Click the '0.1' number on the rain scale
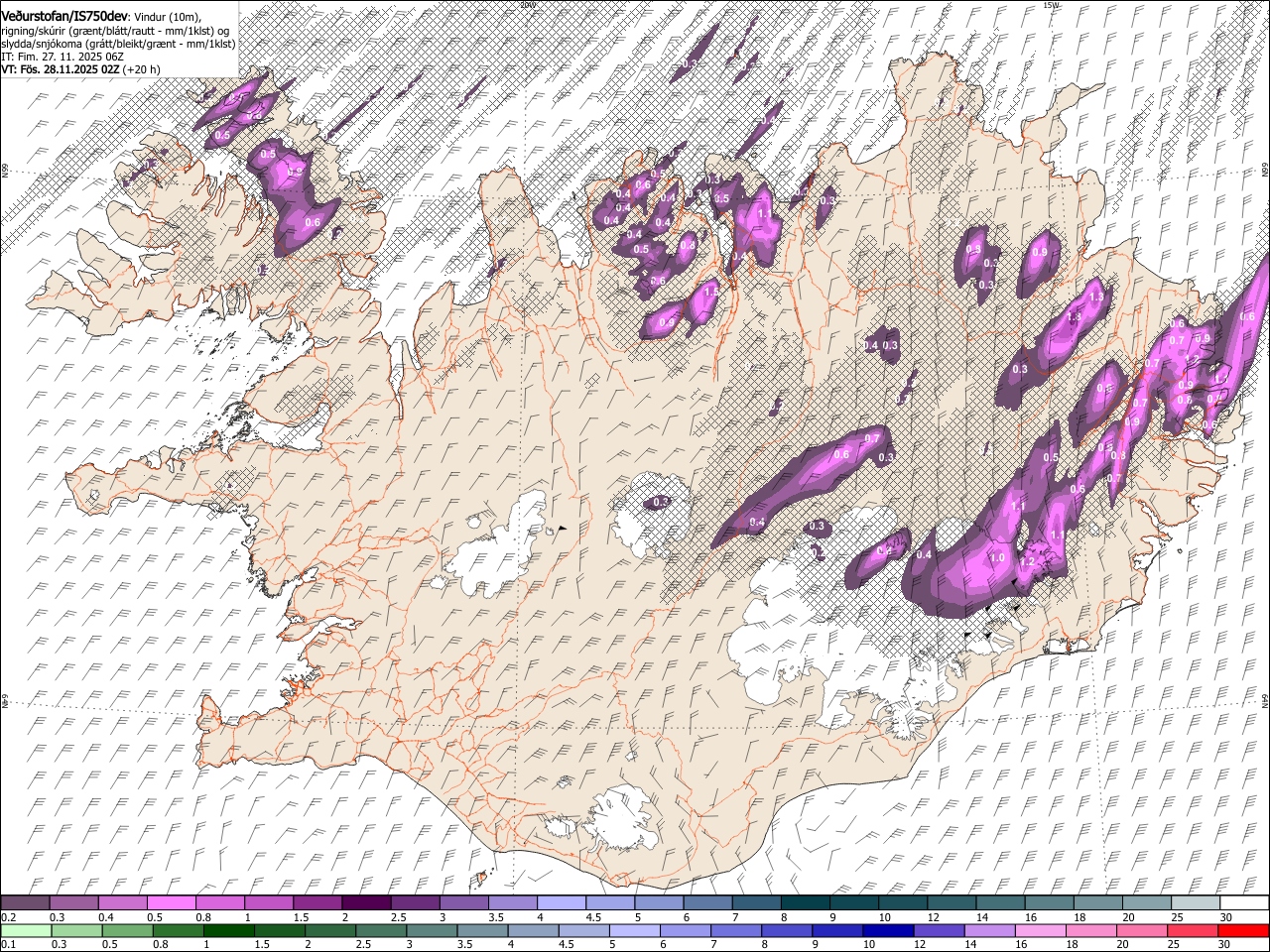1270x952 pixels. 7,944
